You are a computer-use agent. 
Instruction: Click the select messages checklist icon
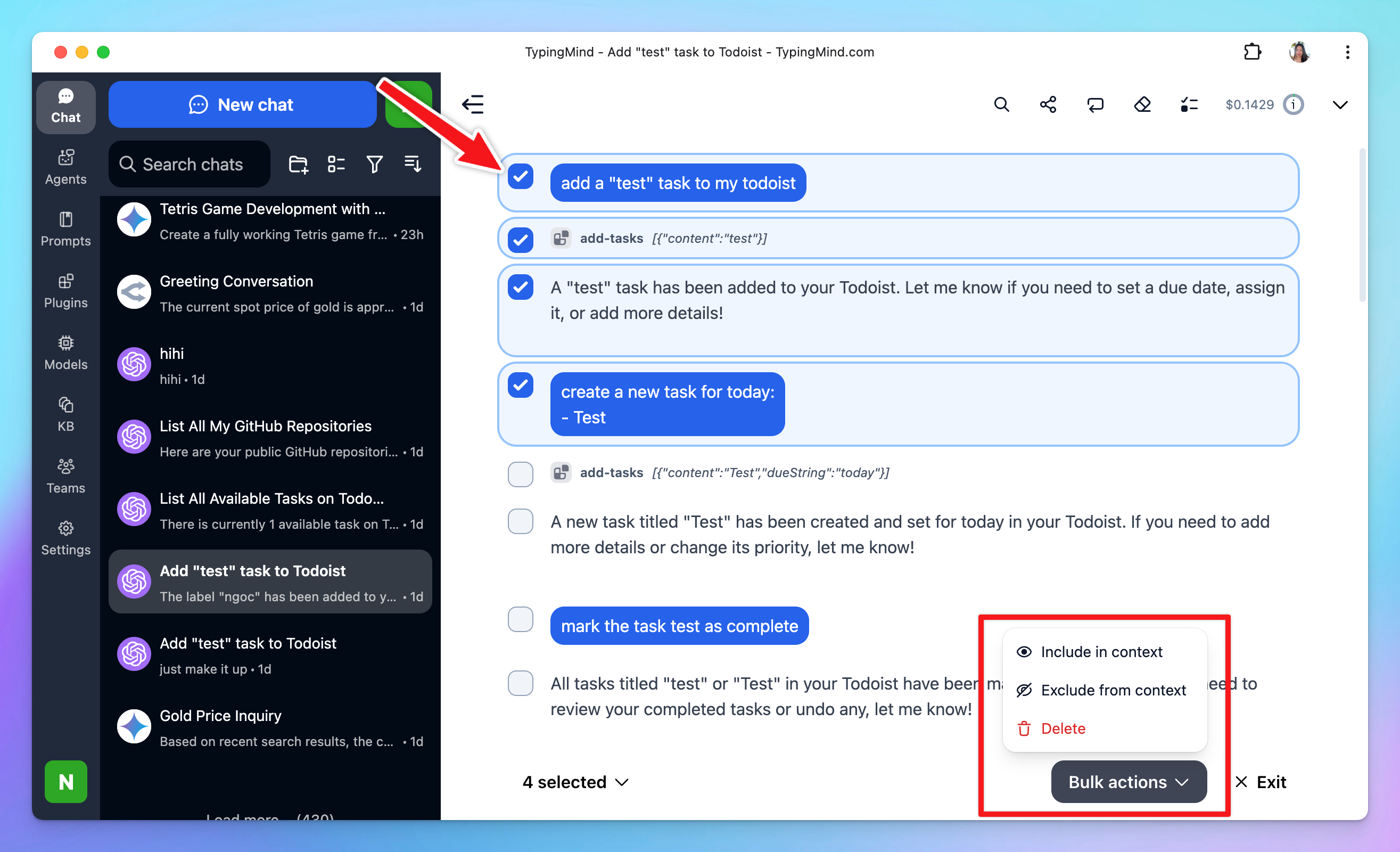click(1189, 104)
